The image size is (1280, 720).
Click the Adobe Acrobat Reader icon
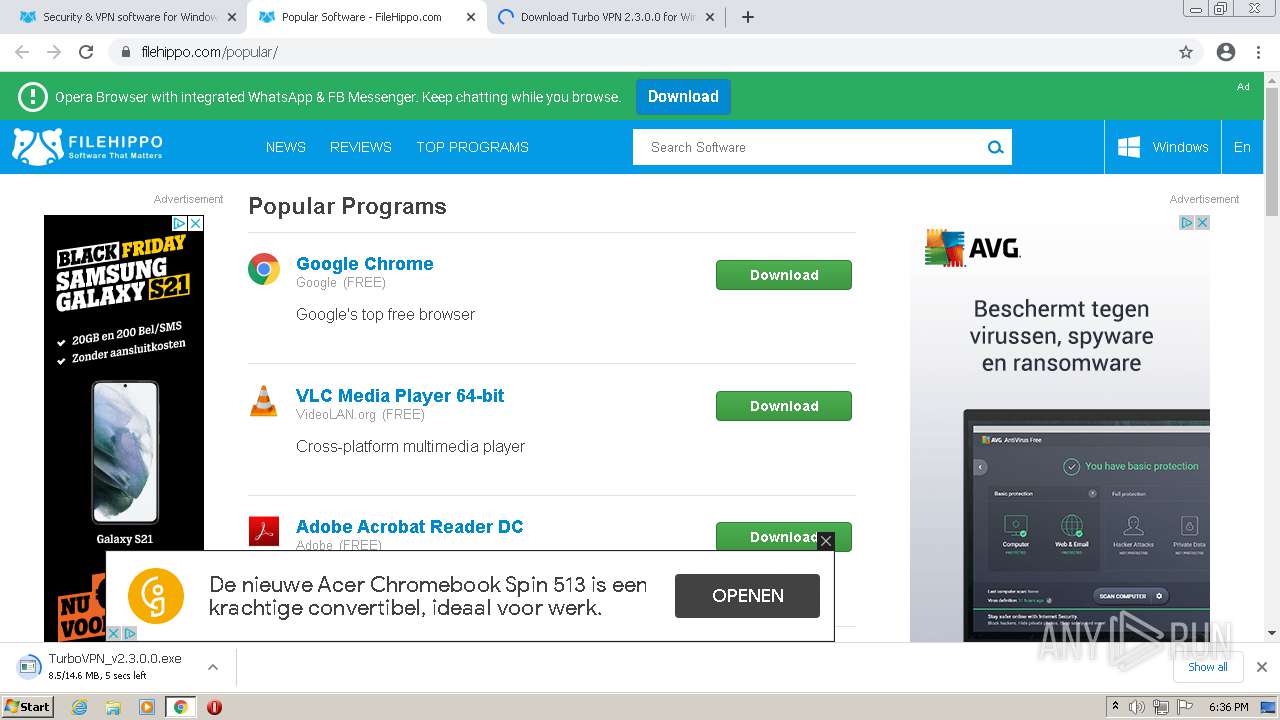tap(264, 531)
